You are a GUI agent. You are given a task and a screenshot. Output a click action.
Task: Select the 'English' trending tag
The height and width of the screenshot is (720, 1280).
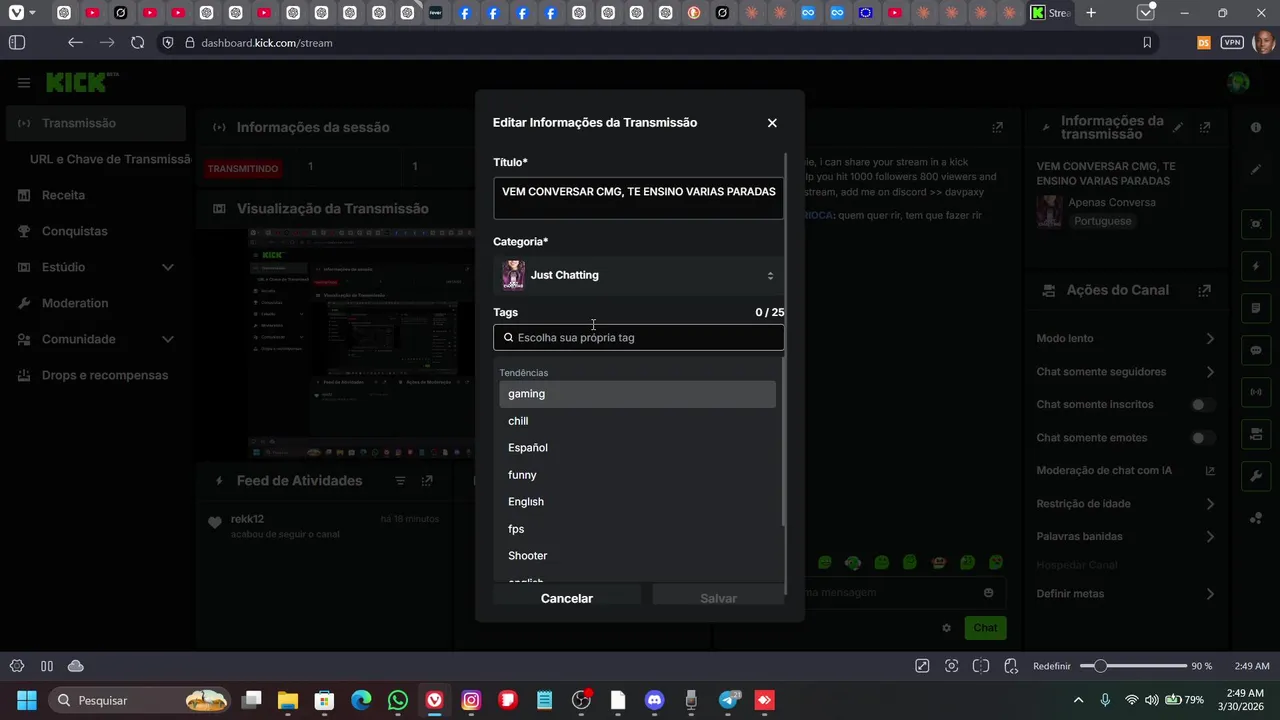637,502
